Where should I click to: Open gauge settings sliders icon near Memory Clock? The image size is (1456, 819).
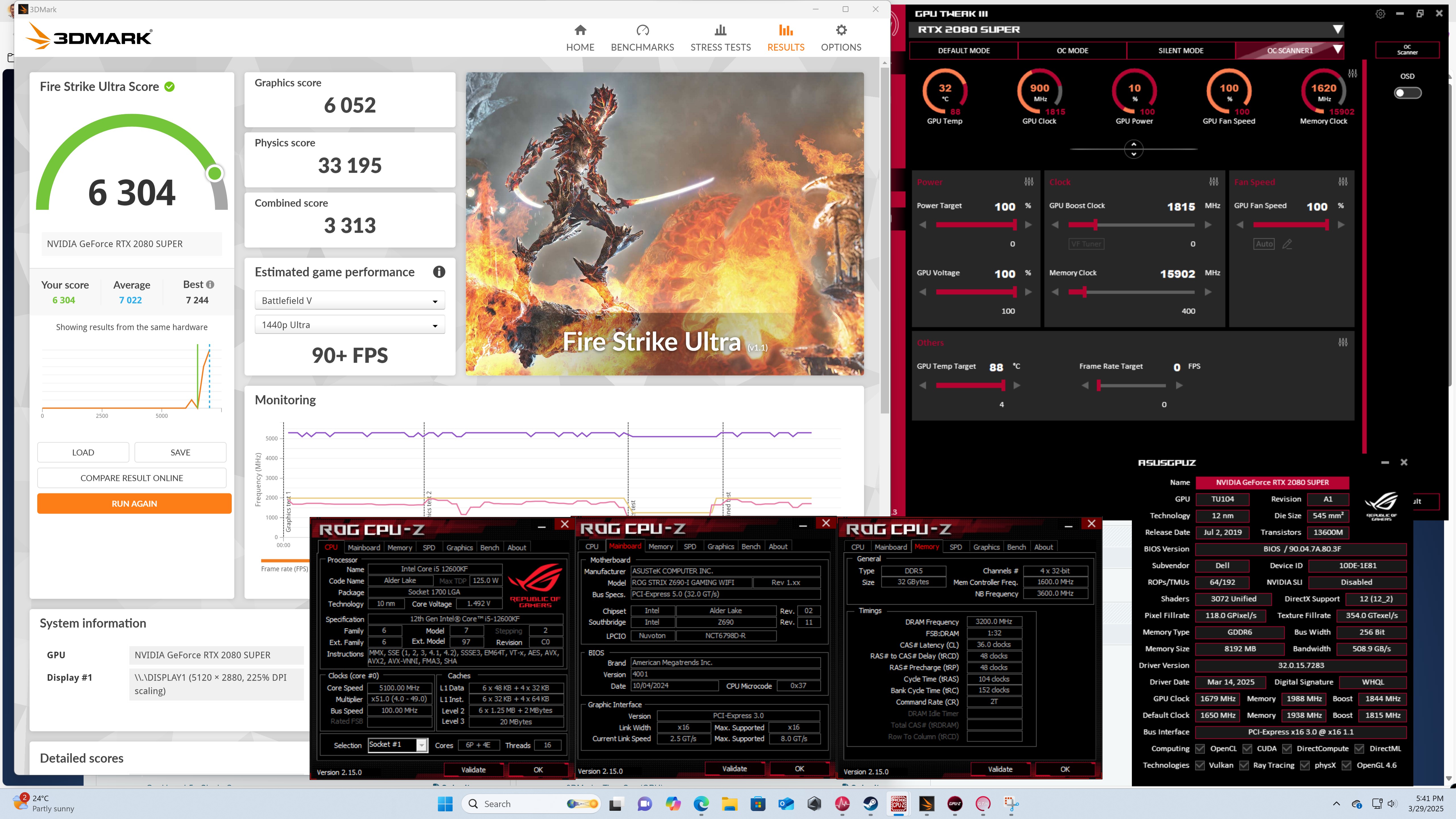tap(1352, 73)
